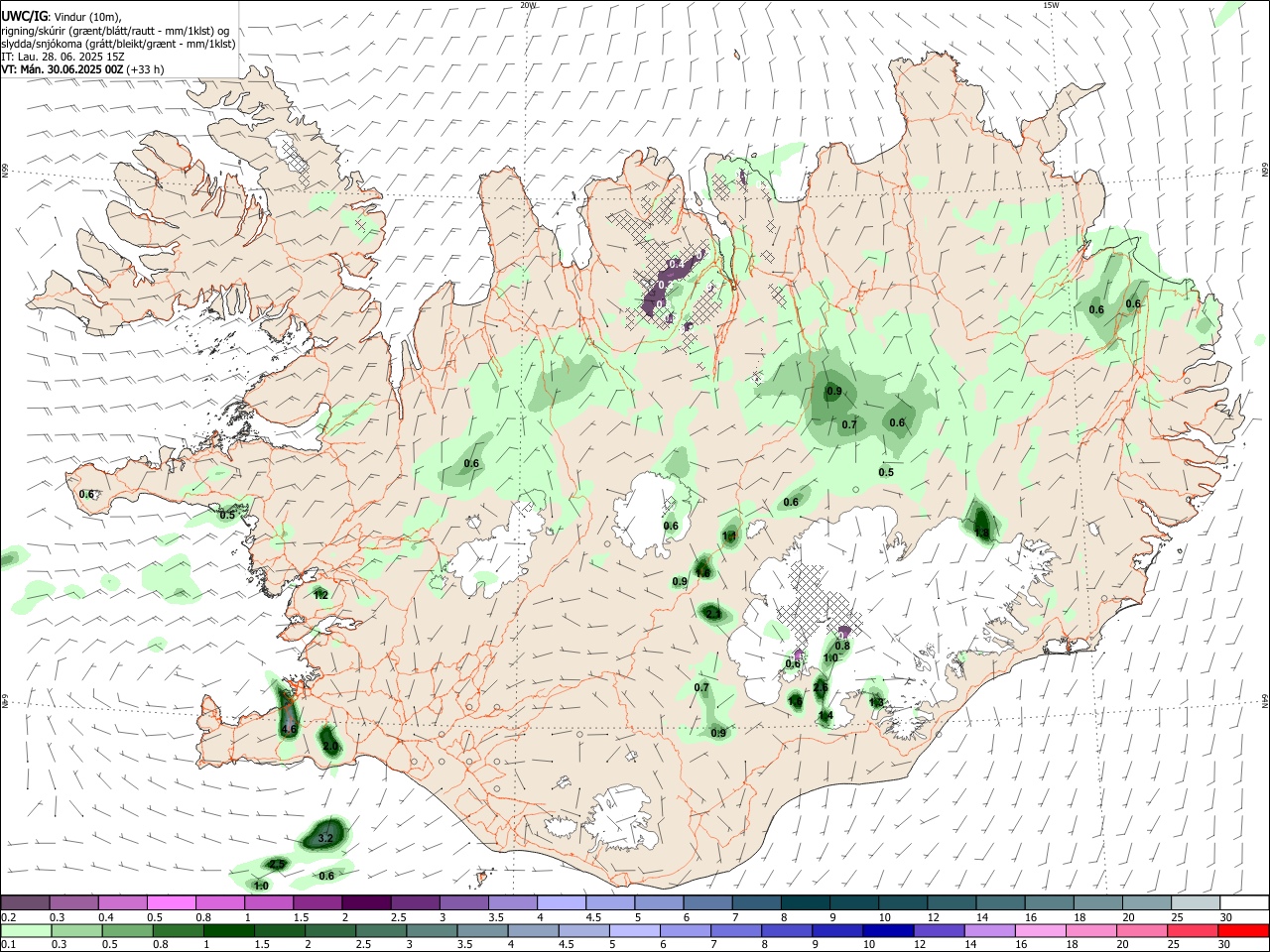
Task: Select the bright red 30 rain legend swatch
Action: pyautogui.click(x=1244, y=930)
